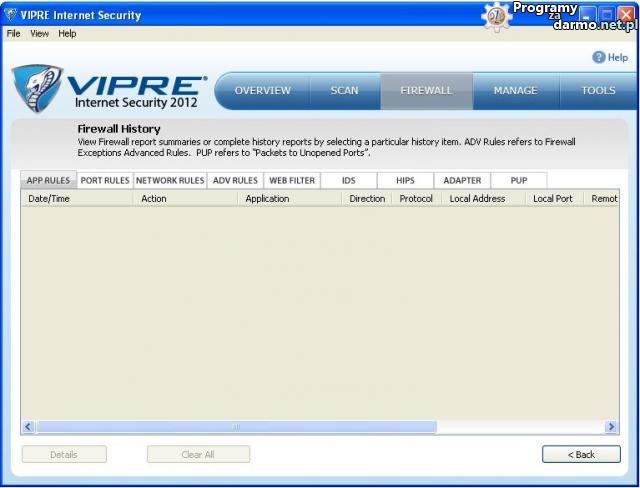Open the PUP history tab
This screenshot has height=488, width=640.
tap(519, 181)
